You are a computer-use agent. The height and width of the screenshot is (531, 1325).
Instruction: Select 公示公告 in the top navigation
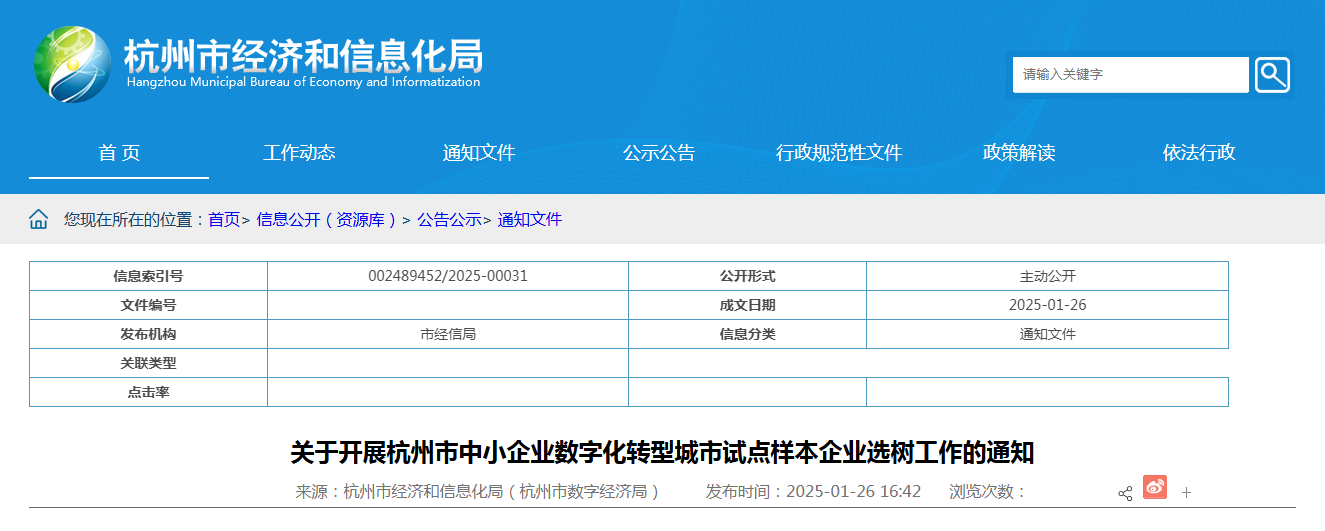(x=659, y=153)
